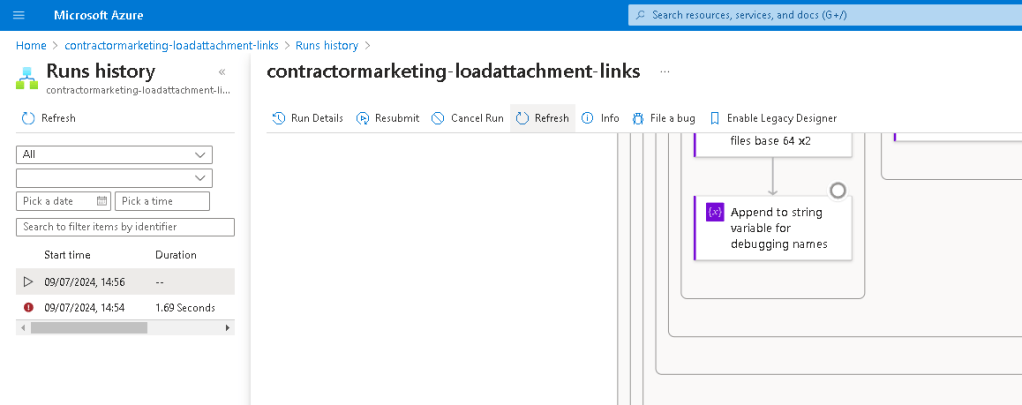Open the files base 64 x2 action card
The image size is (1022, 405).
(x=773, y=144)
